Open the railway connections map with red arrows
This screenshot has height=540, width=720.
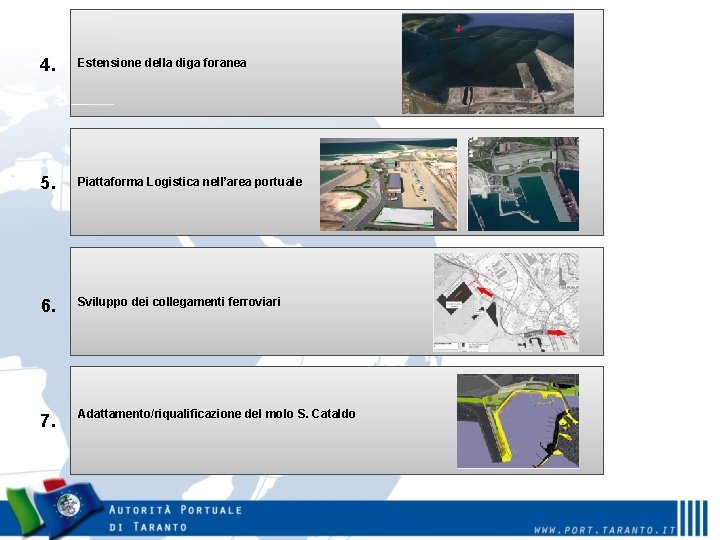tap(506, 303)
